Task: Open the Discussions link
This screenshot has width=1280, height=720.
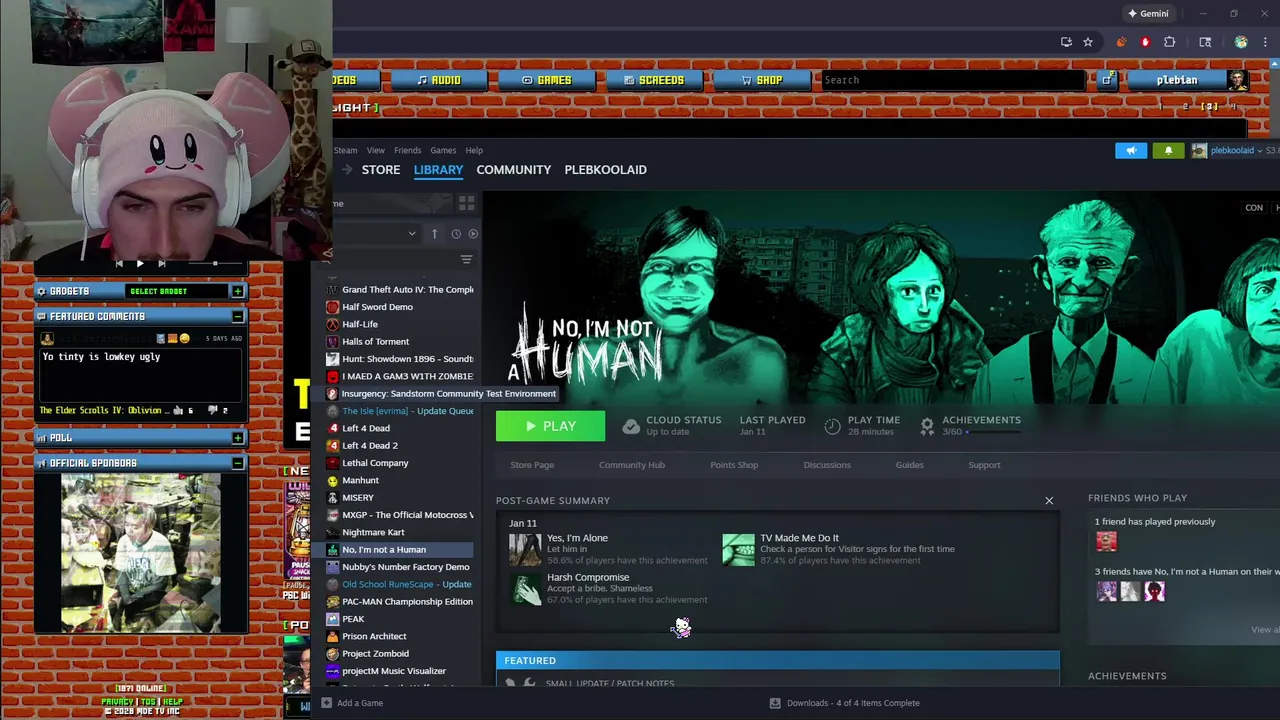Action: [827, 465]
